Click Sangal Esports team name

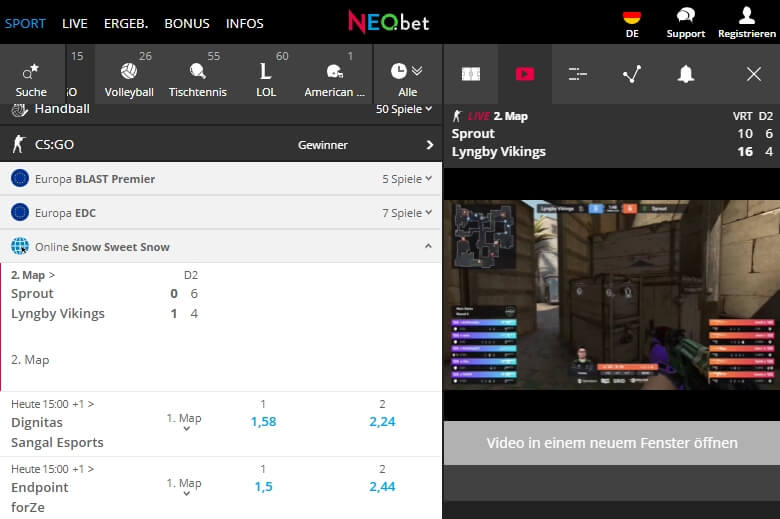coord(57,442)
